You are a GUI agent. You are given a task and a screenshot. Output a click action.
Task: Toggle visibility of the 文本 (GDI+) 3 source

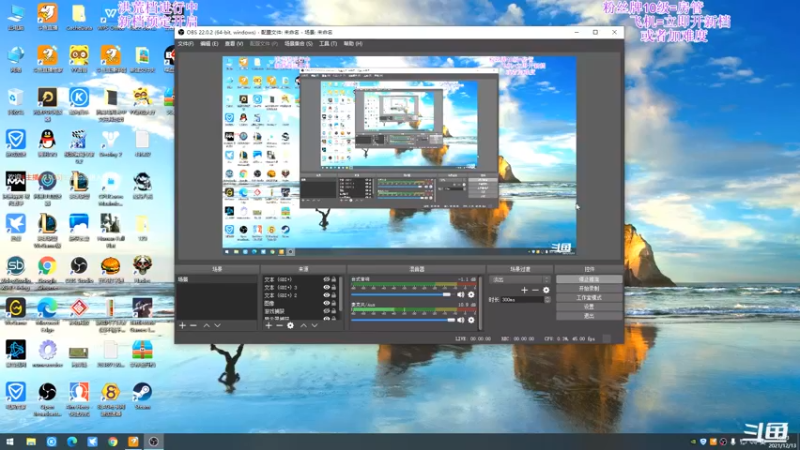327,287
